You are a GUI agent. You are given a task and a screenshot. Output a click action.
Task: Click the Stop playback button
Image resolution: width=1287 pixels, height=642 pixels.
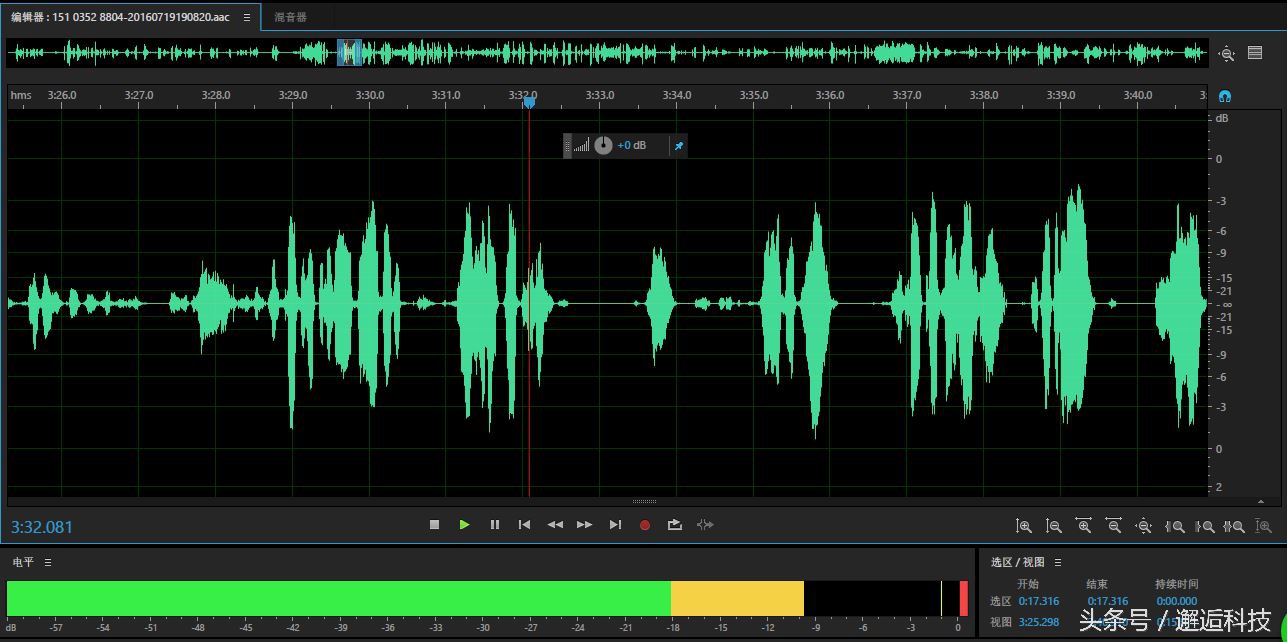click(434, 525)
